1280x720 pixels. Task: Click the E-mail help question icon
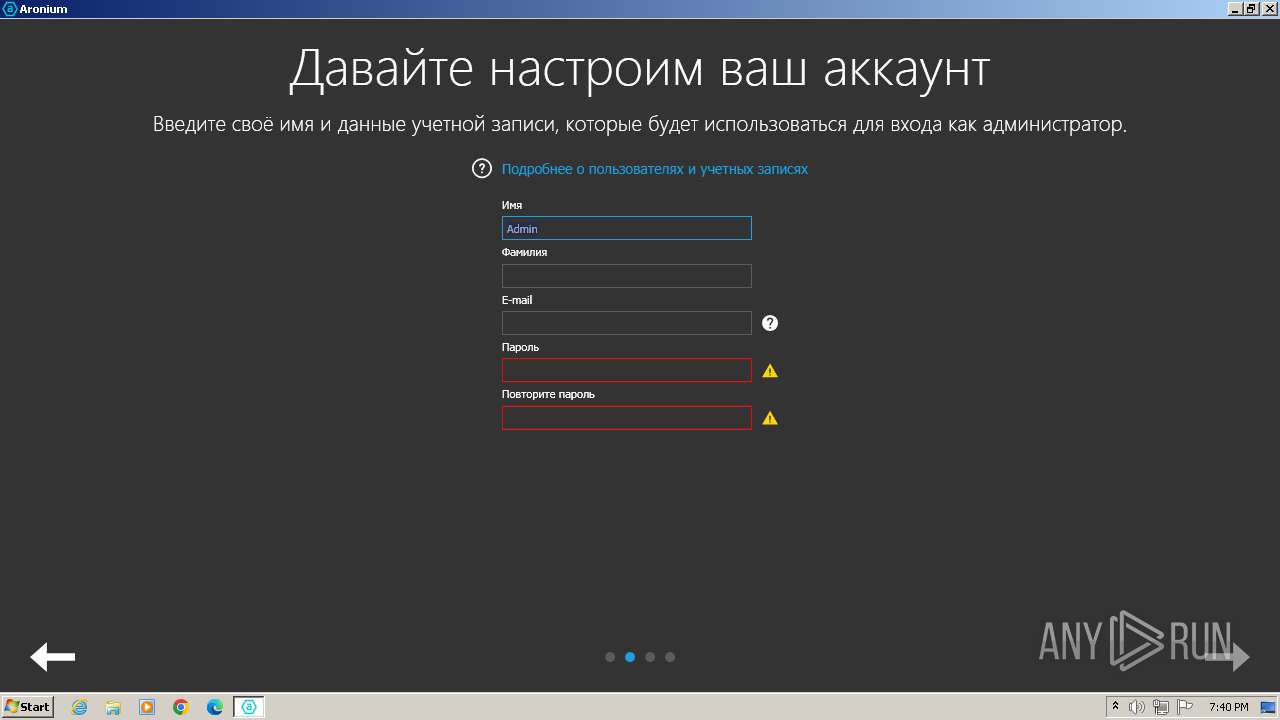(x=770, y=323)
